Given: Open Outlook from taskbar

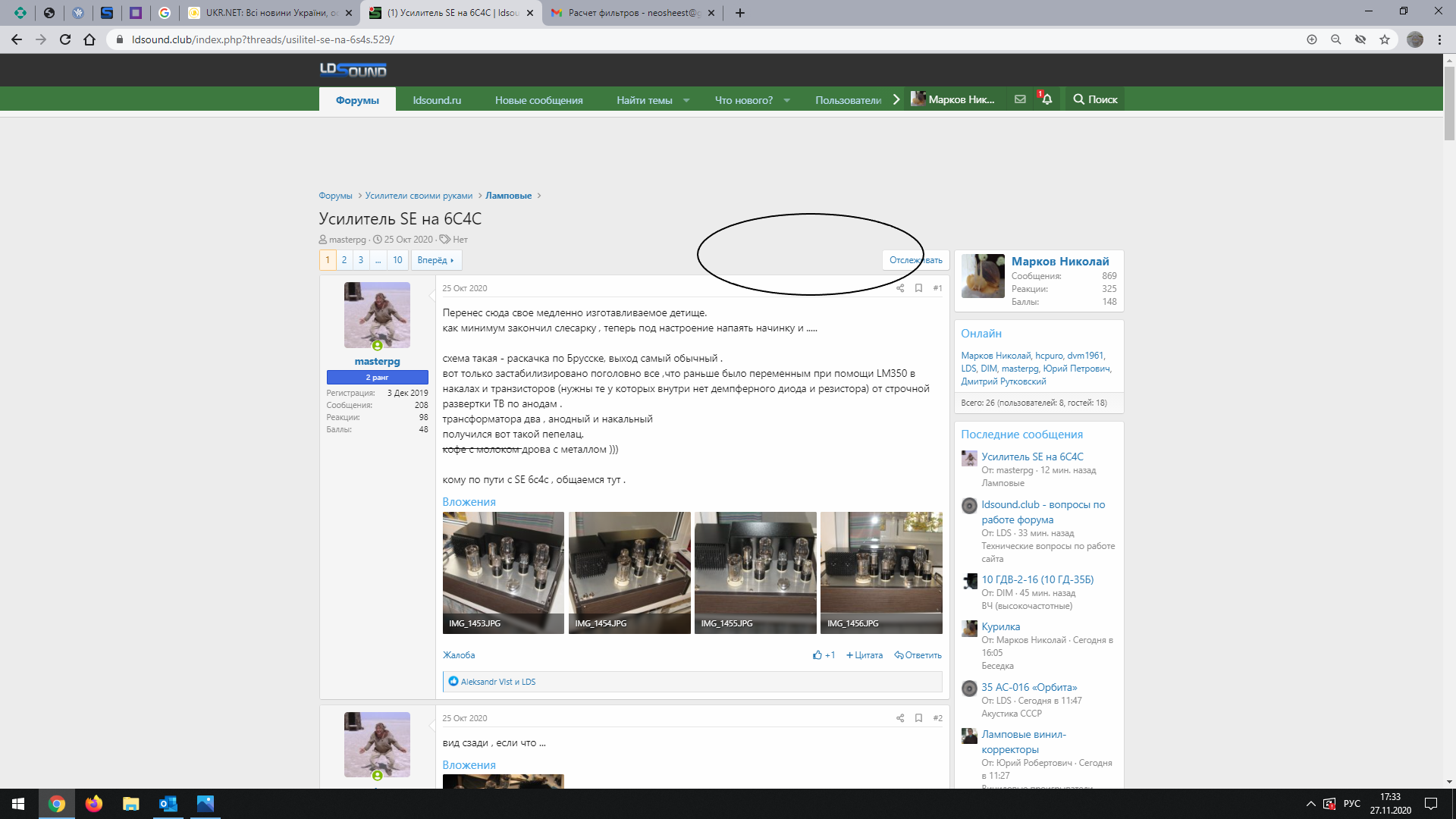Looking at the screenshot, I should pos(168,804).
